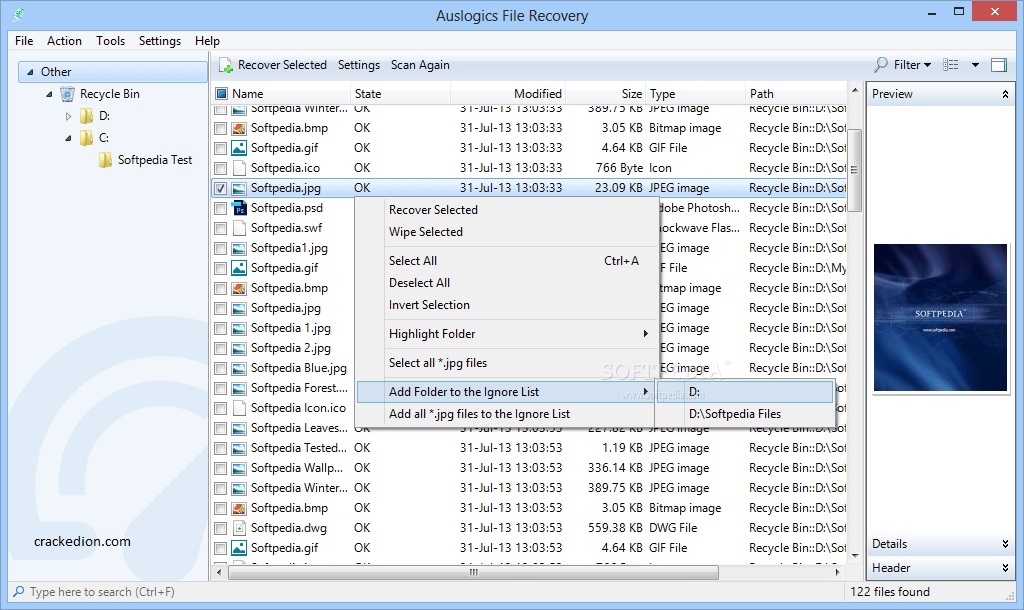Click the Softpedia Leaves image icon
1024x610 pixels.
point(240,428)
